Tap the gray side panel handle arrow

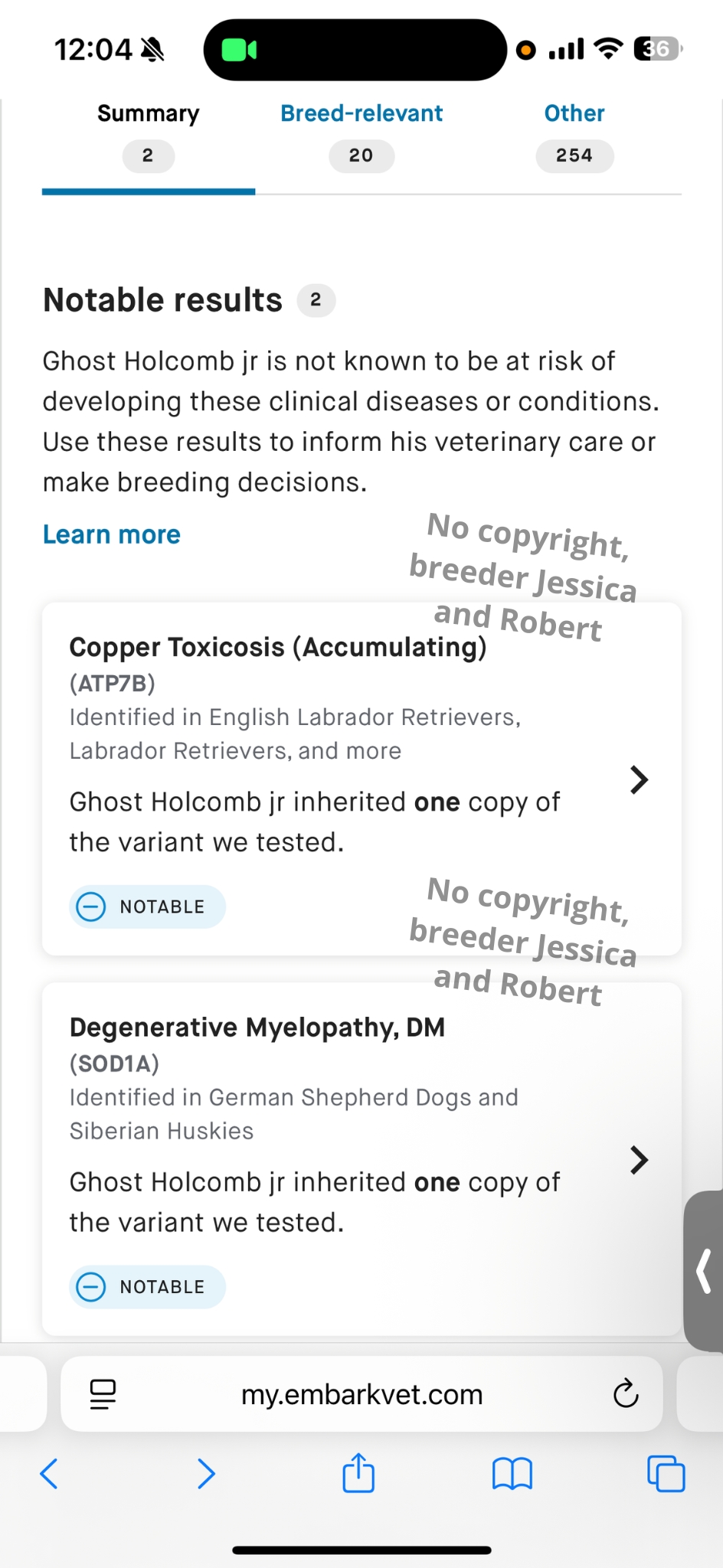(x=705, y=1271)
